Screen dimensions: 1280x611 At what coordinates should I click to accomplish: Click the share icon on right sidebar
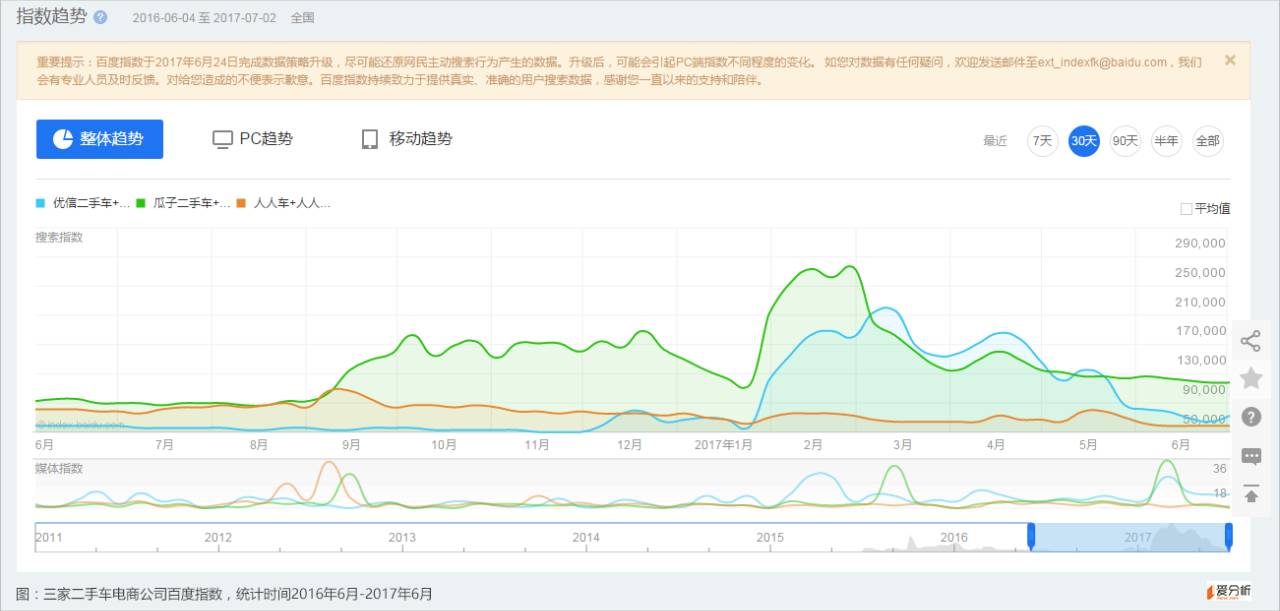1250,341
